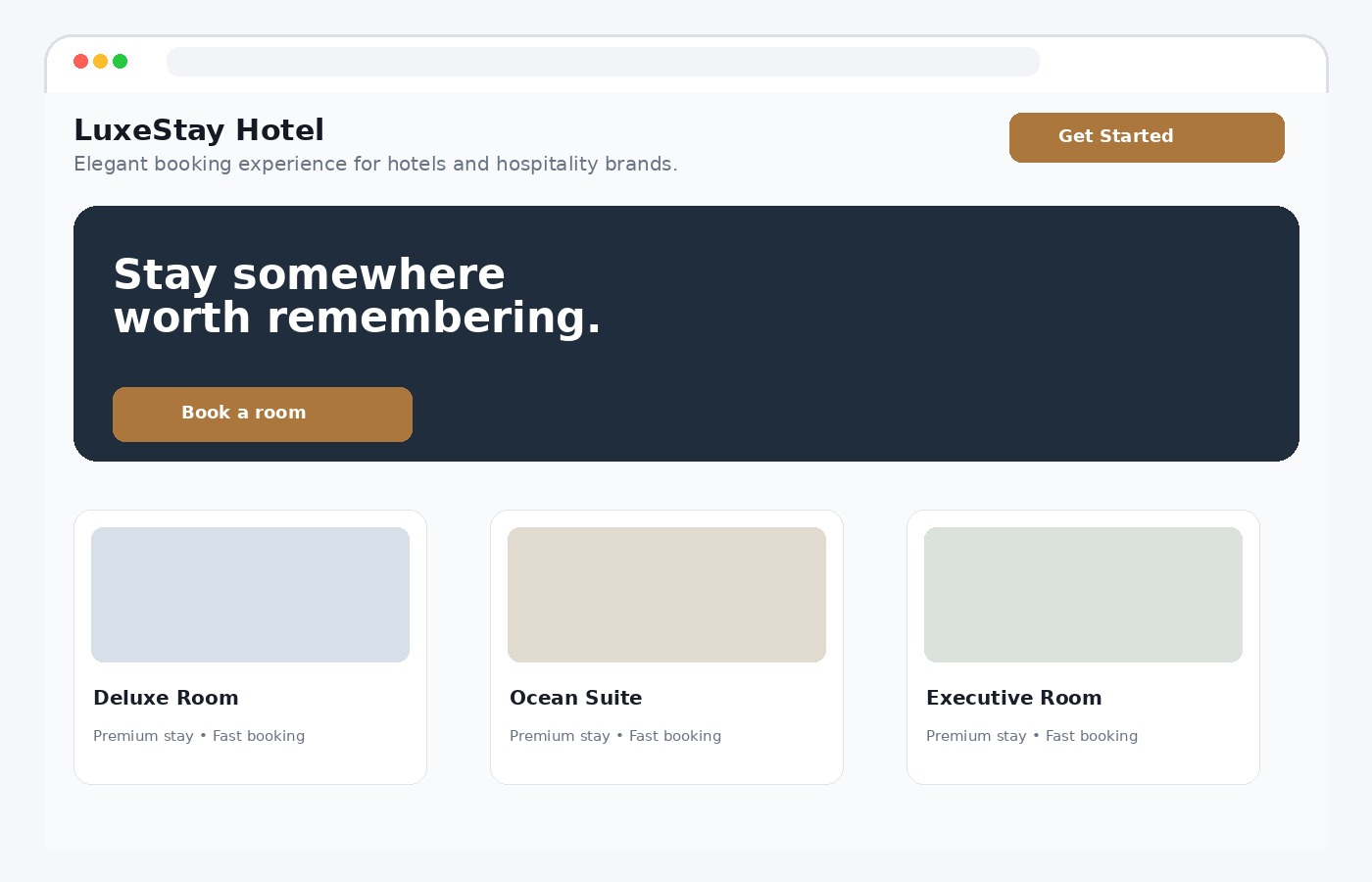Click the Book a room button
The image size is (1372, 882).
[x=263, y=414]
